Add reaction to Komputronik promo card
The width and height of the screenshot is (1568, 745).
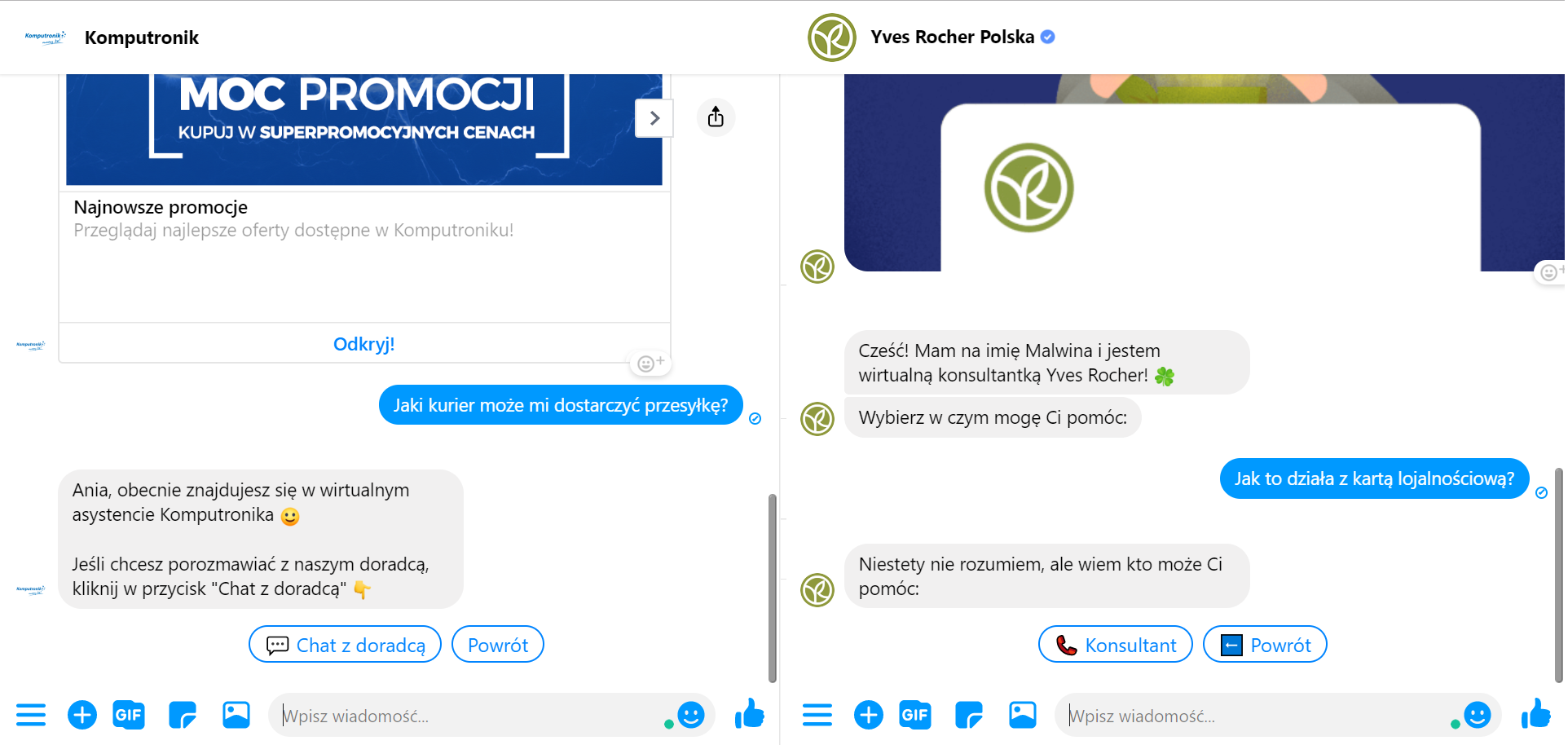(650, 363)
